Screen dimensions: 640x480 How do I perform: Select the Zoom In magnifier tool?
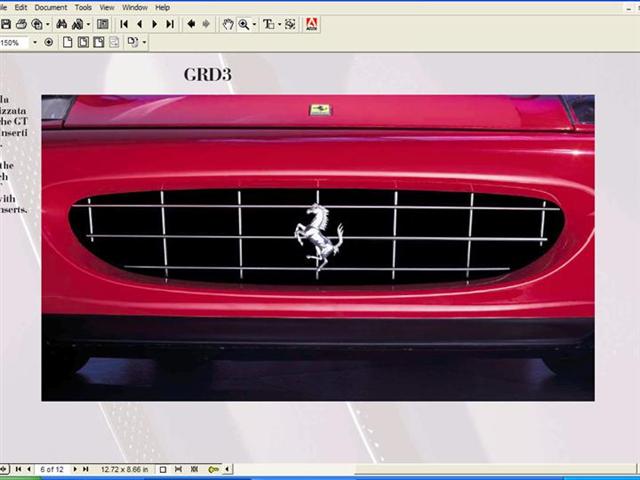244,24
